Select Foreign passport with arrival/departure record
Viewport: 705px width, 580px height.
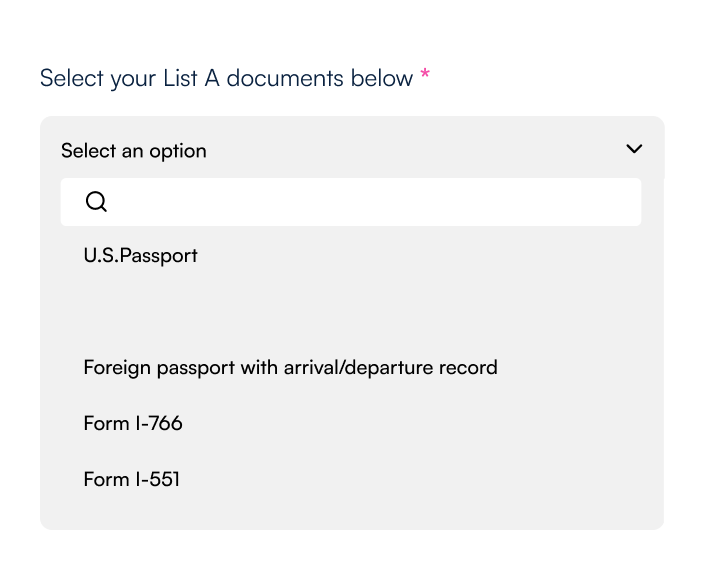coord(290,367)
